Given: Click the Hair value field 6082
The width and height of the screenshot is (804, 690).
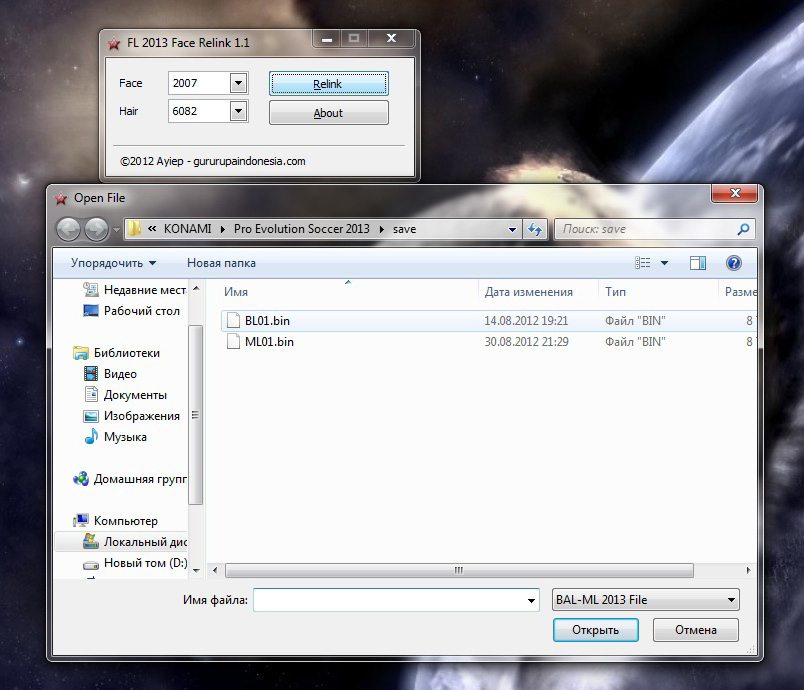Looking at the screenshot, I should (x=199, y=111).
